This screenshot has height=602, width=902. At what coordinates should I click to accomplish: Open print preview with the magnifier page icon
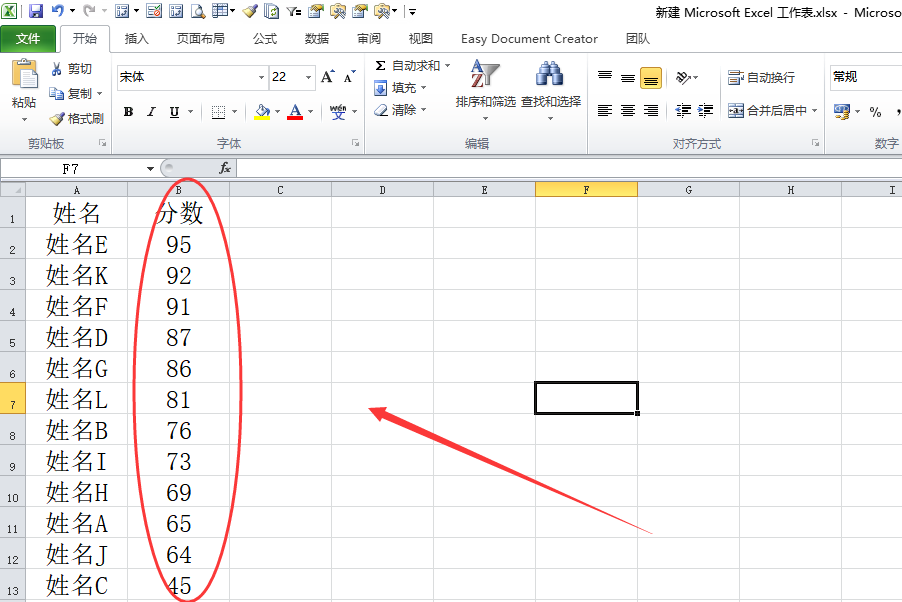tap(198, 11)
